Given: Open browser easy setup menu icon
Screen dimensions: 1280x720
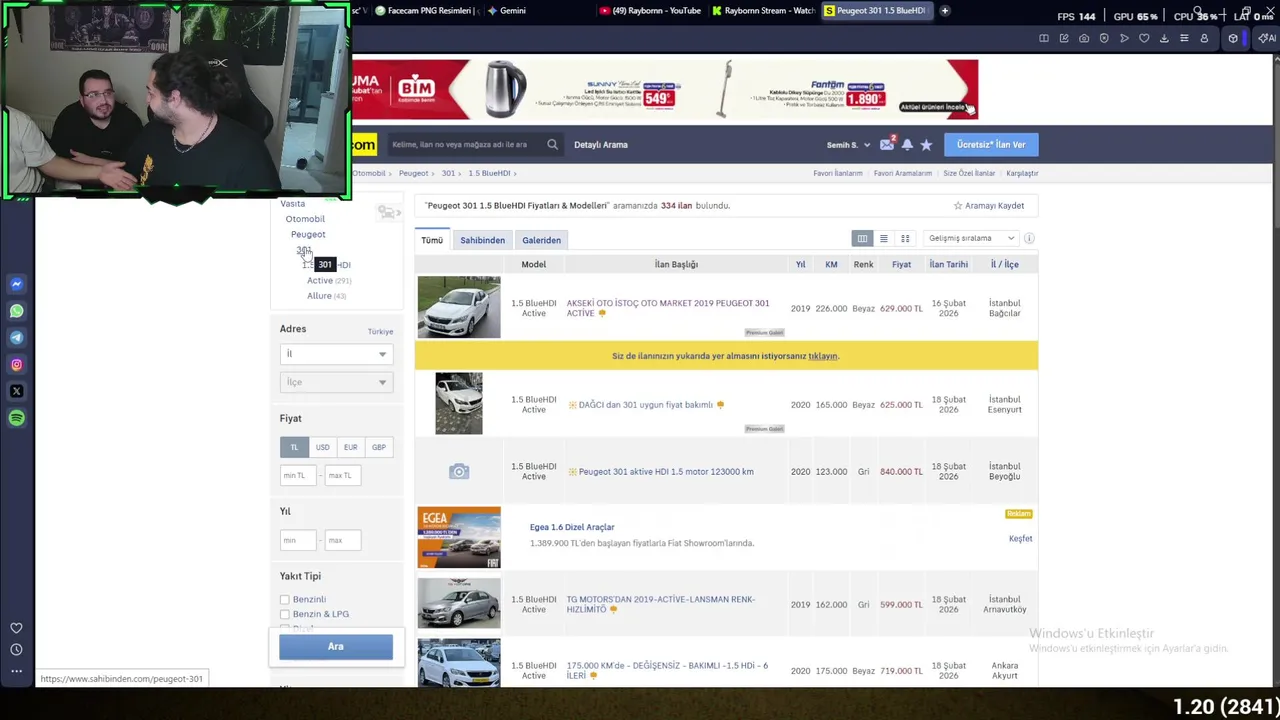Looking at the screenshot, I should click(x=1184, y=38).
